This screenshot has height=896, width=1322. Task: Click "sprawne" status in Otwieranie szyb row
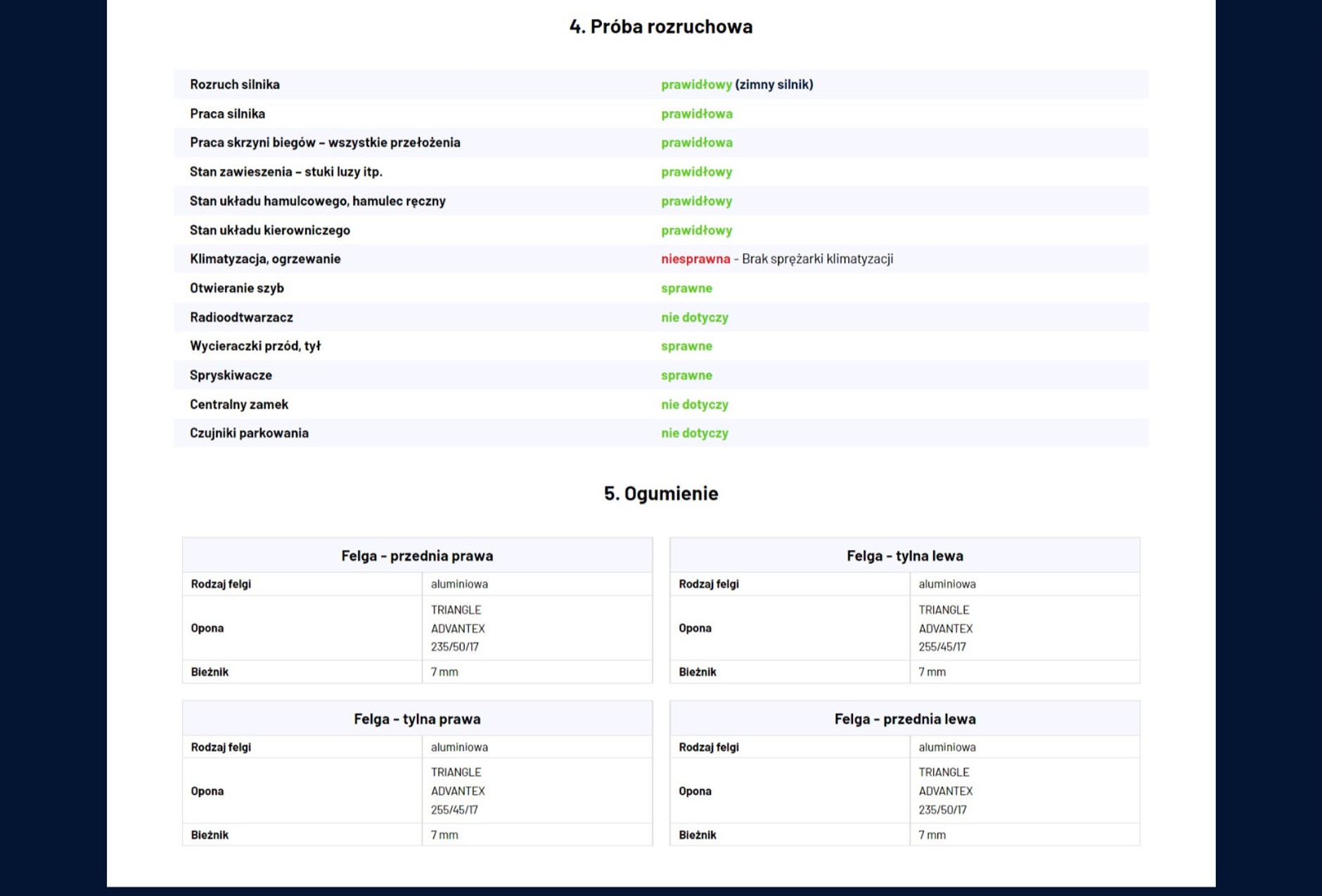pos(686,288)
